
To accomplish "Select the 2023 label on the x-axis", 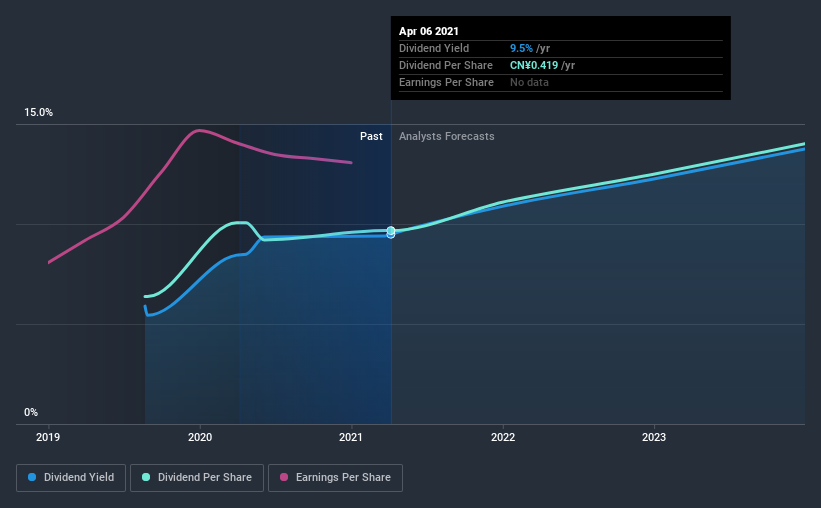I will tap(654, 437).
